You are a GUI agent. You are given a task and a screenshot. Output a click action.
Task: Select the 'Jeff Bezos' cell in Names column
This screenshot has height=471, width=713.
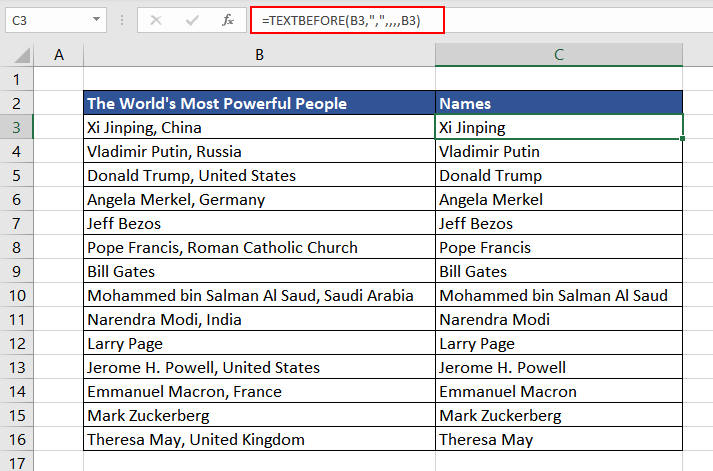pos(559,223)
